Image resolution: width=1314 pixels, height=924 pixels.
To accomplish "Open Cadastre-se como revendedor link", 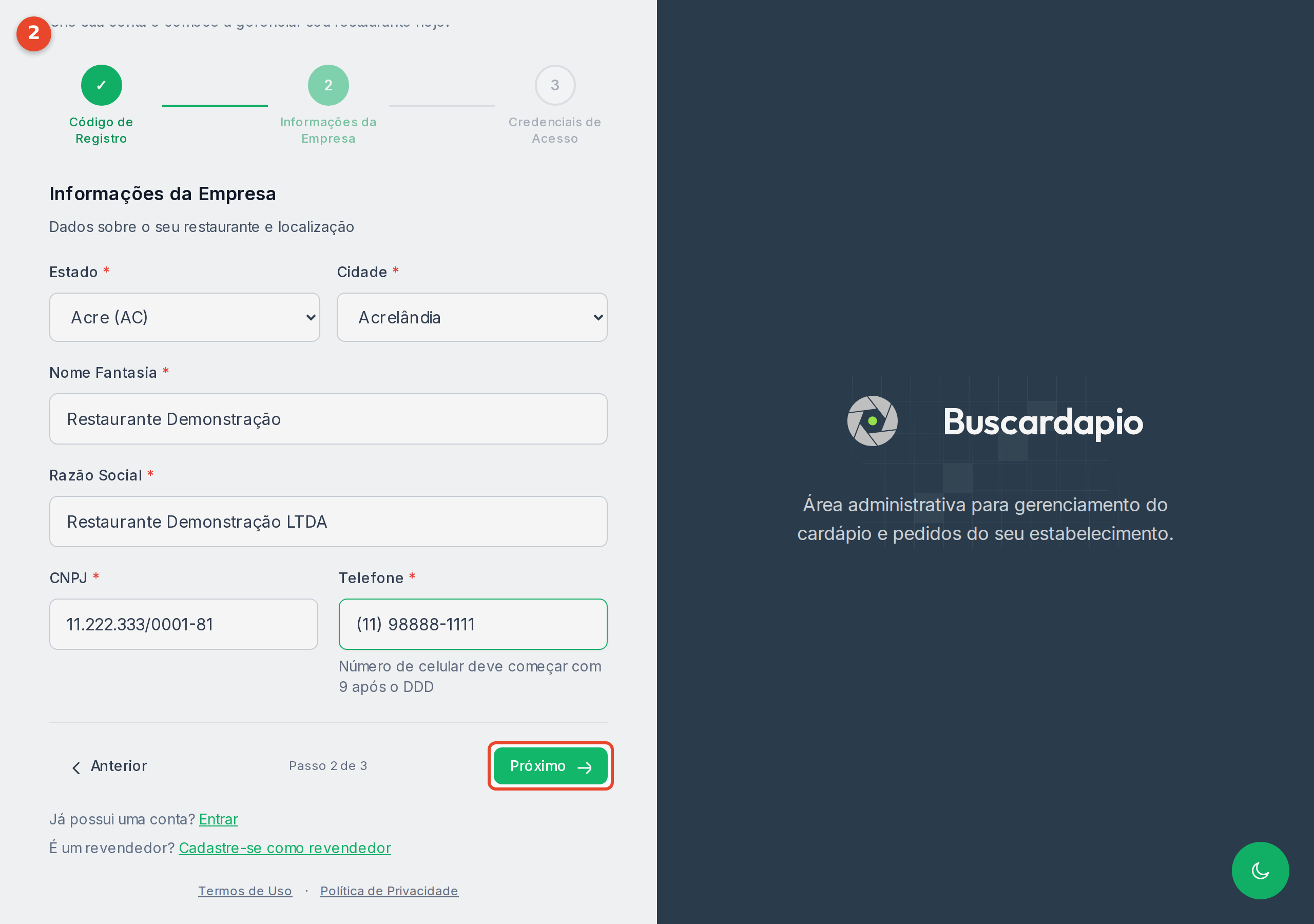I will tap(285, 848).
